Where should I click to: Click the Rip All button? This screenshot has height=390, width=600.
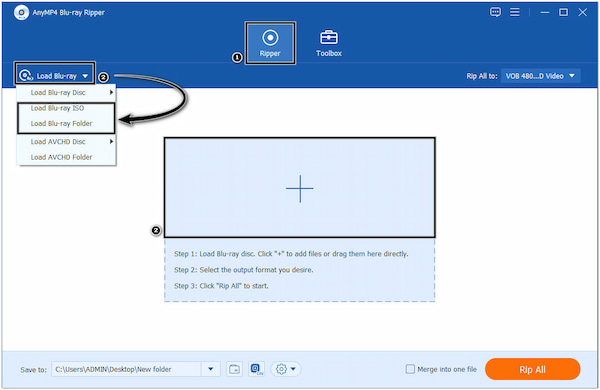pos(532,369)
